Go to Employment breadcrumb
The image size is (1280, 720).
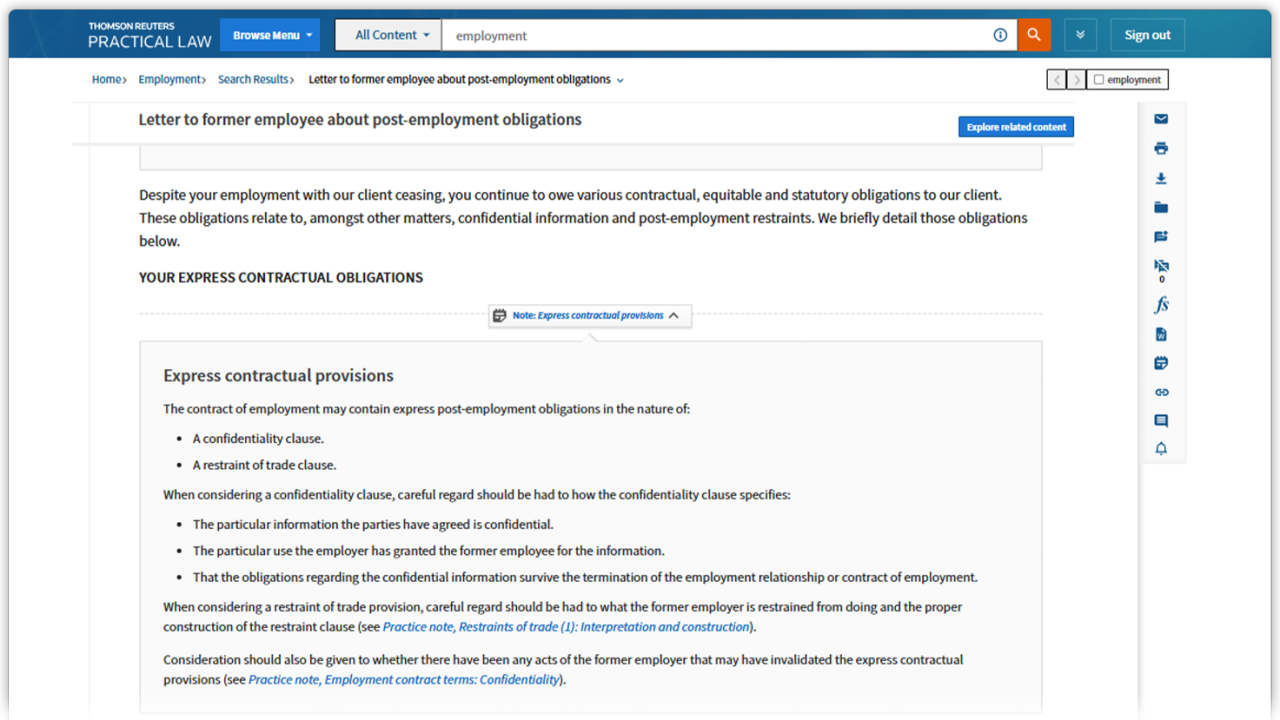click(x=169, y=80)
